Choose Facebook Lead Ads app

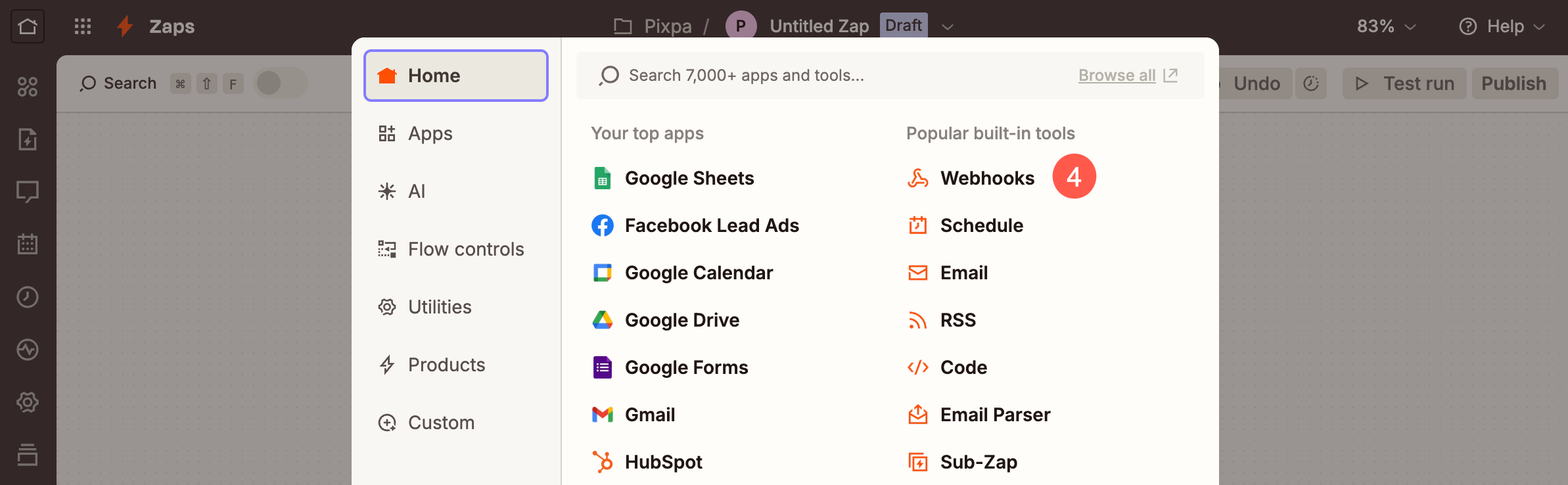(695, 225)
